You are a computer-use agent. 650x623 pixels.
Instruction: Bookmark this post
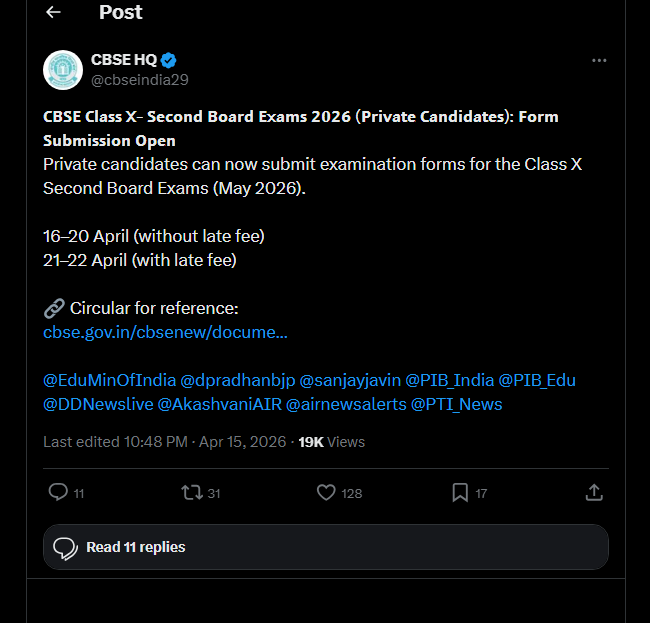point(460,492)
